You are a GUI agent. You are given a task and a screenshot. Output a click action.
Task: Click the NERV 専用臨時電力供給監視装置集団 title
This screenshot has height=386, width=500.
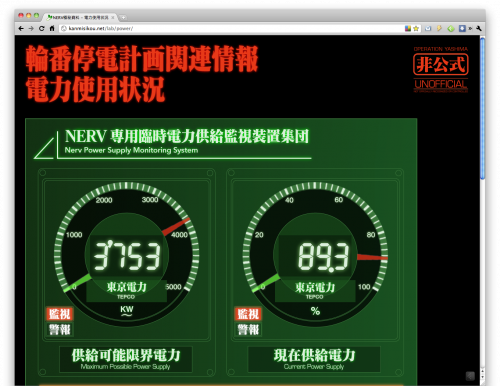187,136
